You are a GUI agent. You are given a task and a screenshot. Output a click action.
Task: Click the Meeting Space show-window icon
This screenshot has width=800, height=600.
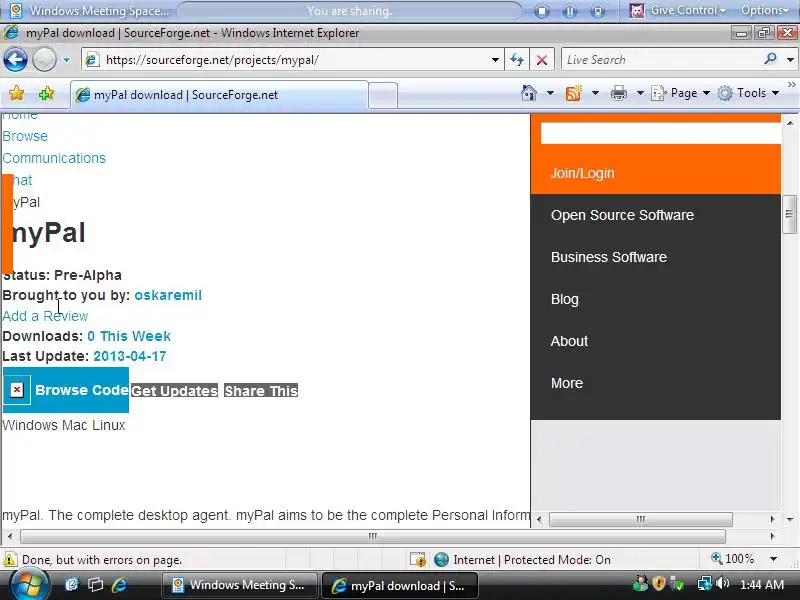(x=598, y=11)
